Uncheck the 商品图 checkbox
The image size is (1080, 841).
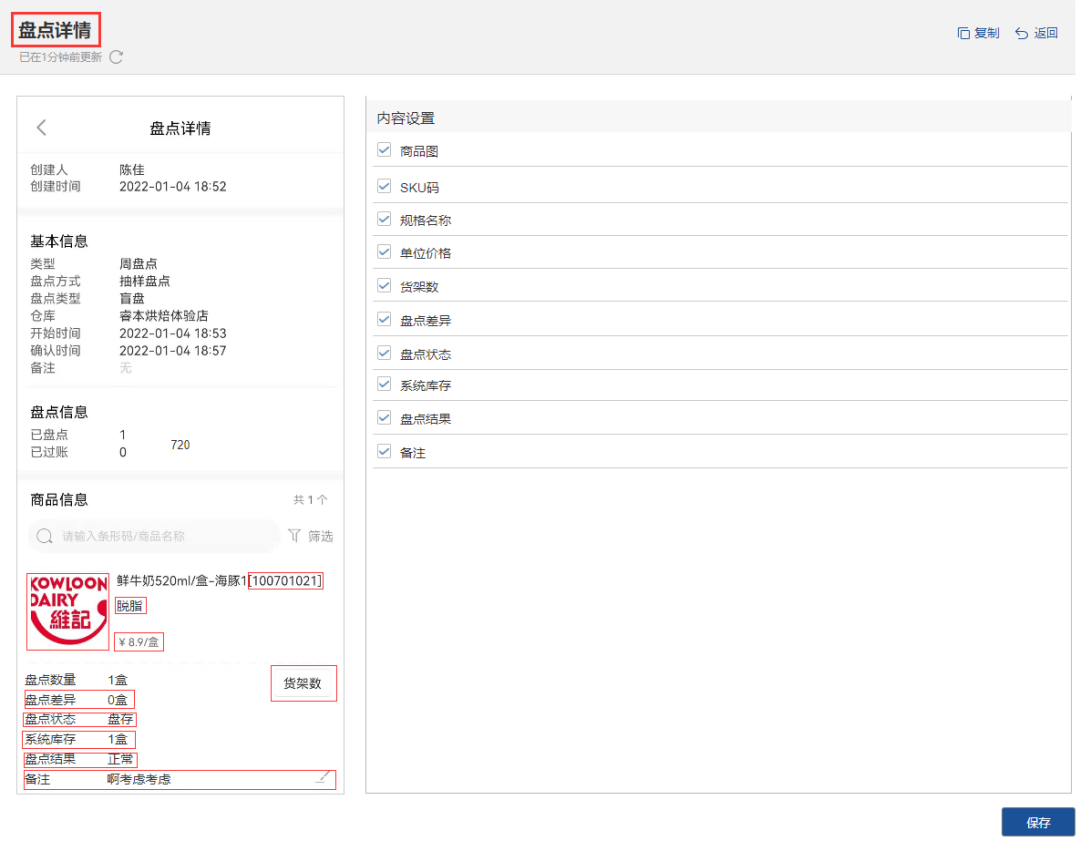tap(384, 150)
